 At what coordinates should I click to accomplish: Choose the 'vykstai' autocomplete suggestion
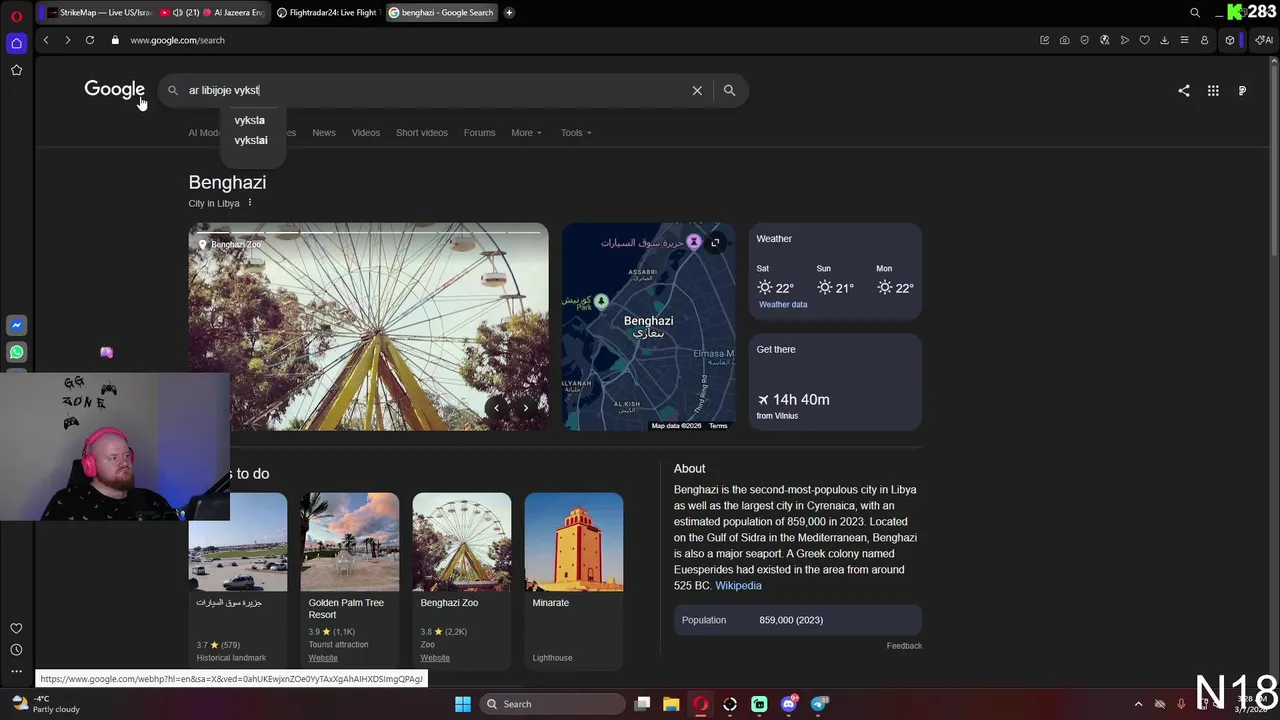[251, 140]
